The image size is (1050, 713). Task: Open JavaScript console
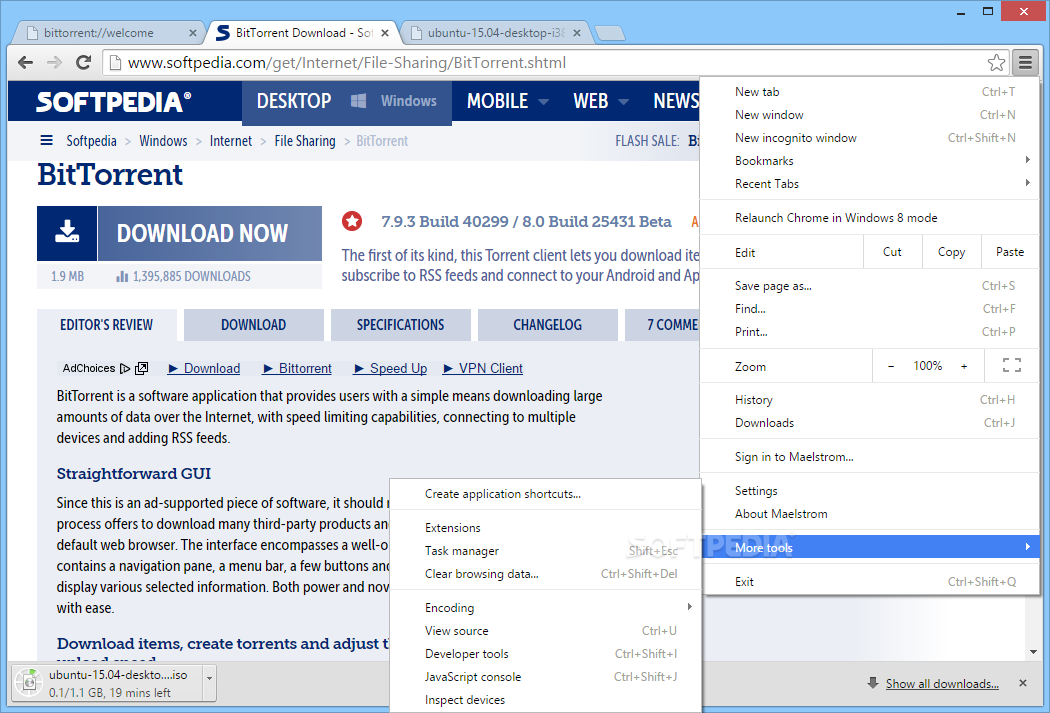coord(546,677)
